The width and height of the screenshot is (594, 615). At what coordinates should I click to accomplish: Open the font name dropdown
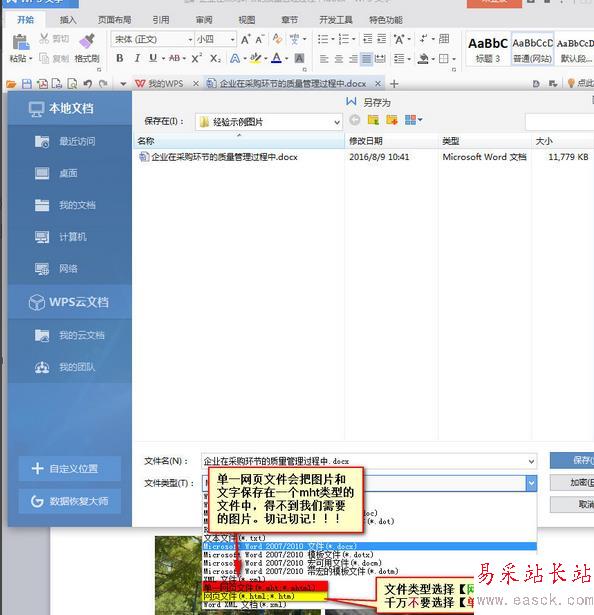pyautogui.click(x=190, y=40)
